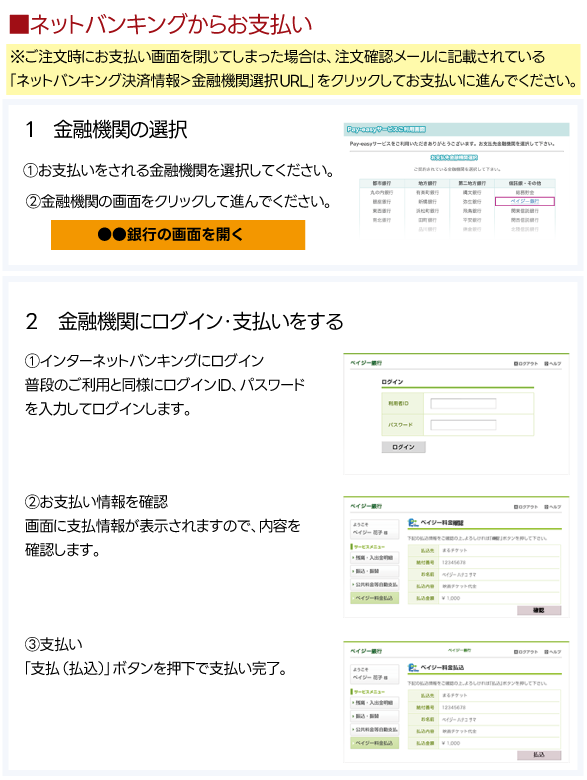Click the Pay-easy bank selection screenshot thumbnail
The image size is (587, 780).
[456, 179]
